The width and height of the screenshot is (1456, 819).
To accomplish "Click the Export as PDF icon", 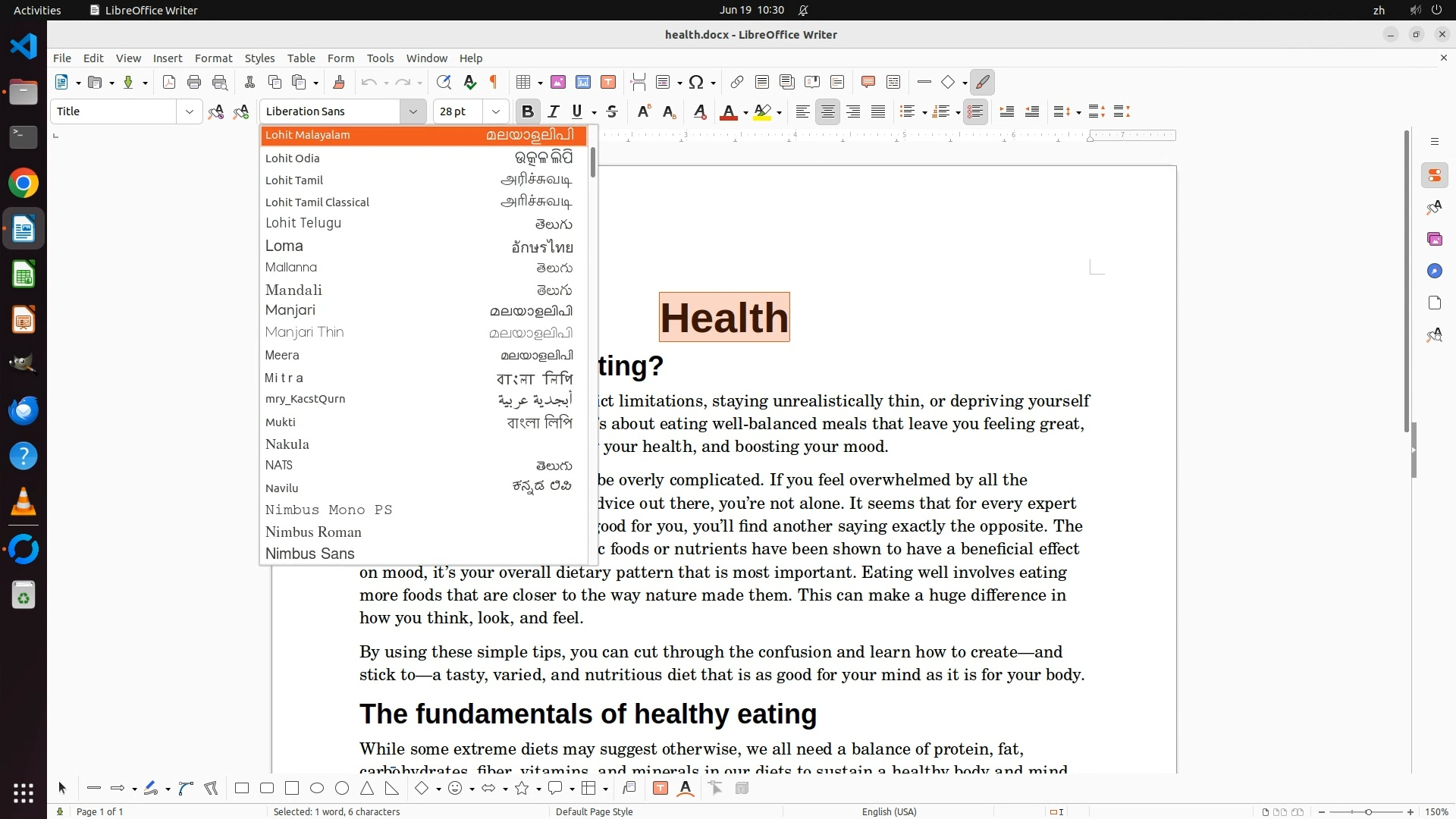I will [169, 83].
